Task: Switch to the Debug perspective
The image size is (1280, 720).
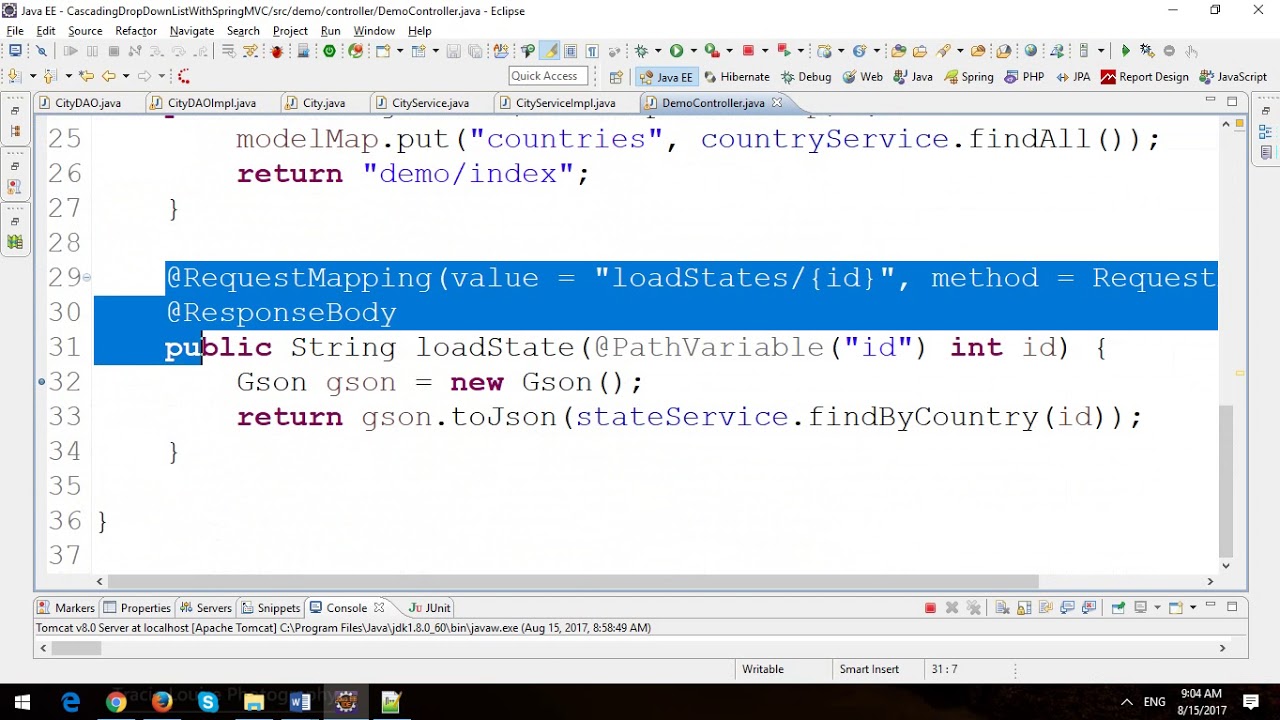Action: click(806, 77)
